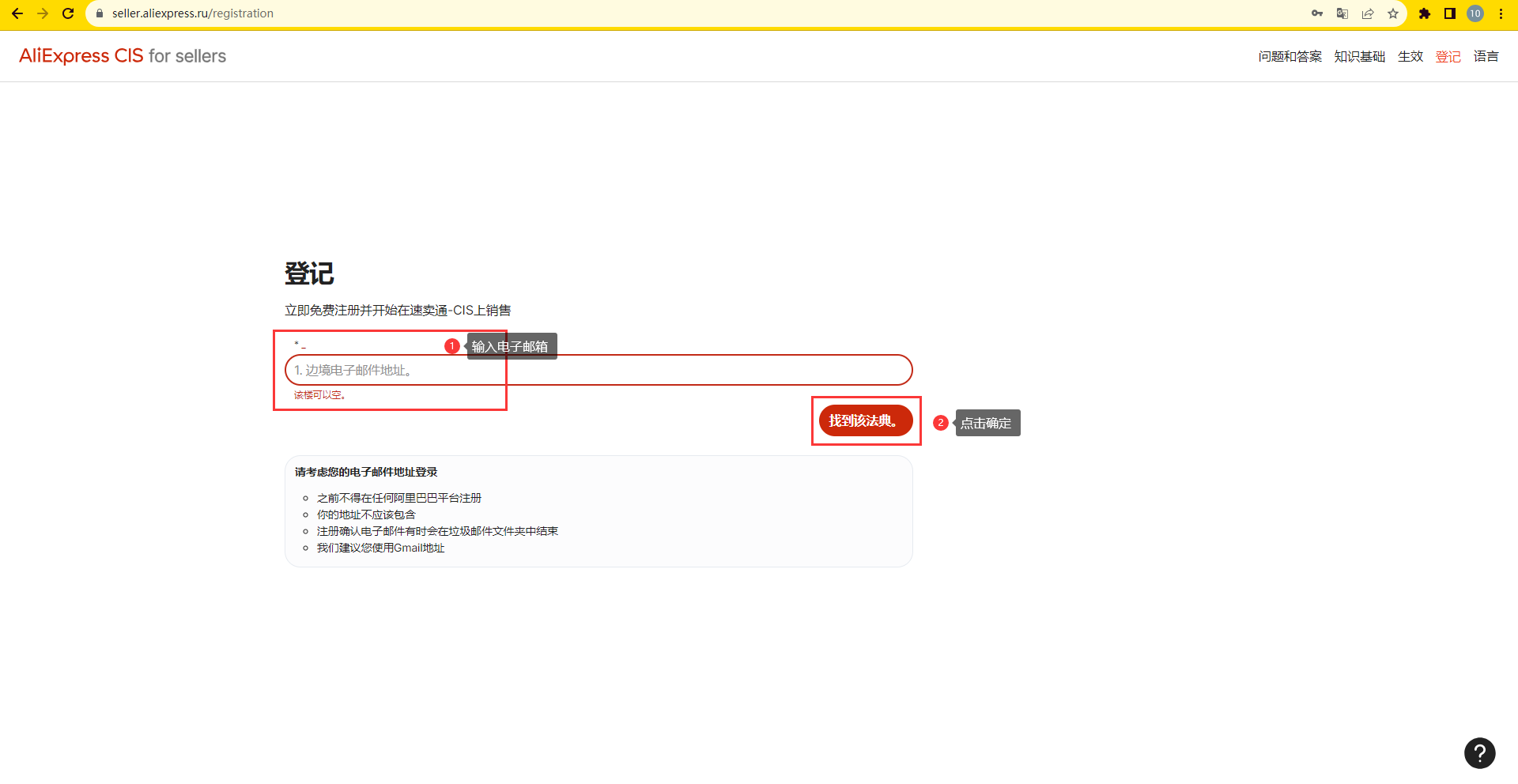
Task: Focus the email address input field
Action: (599, 370)
